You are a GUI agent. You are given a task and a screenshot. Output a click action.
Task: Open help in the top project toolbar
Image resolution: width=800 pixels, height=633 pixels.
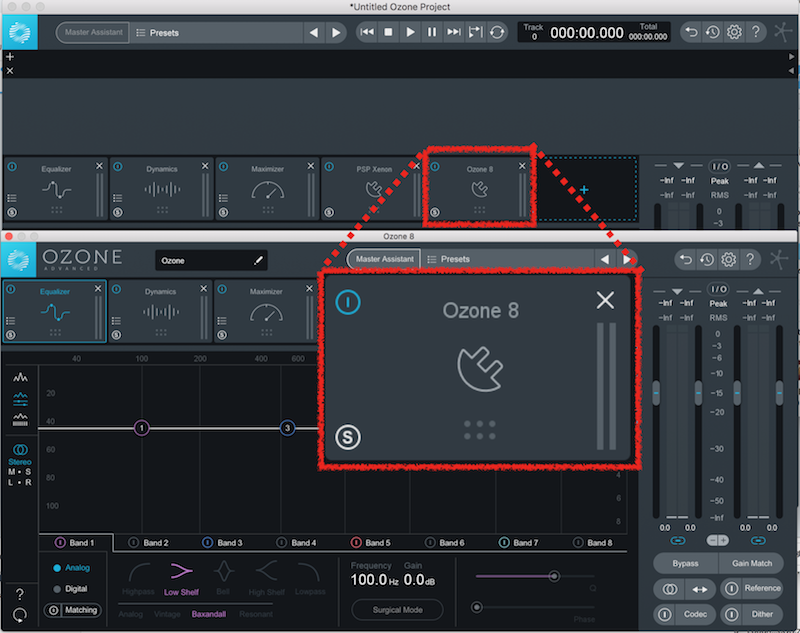(756, 32)
